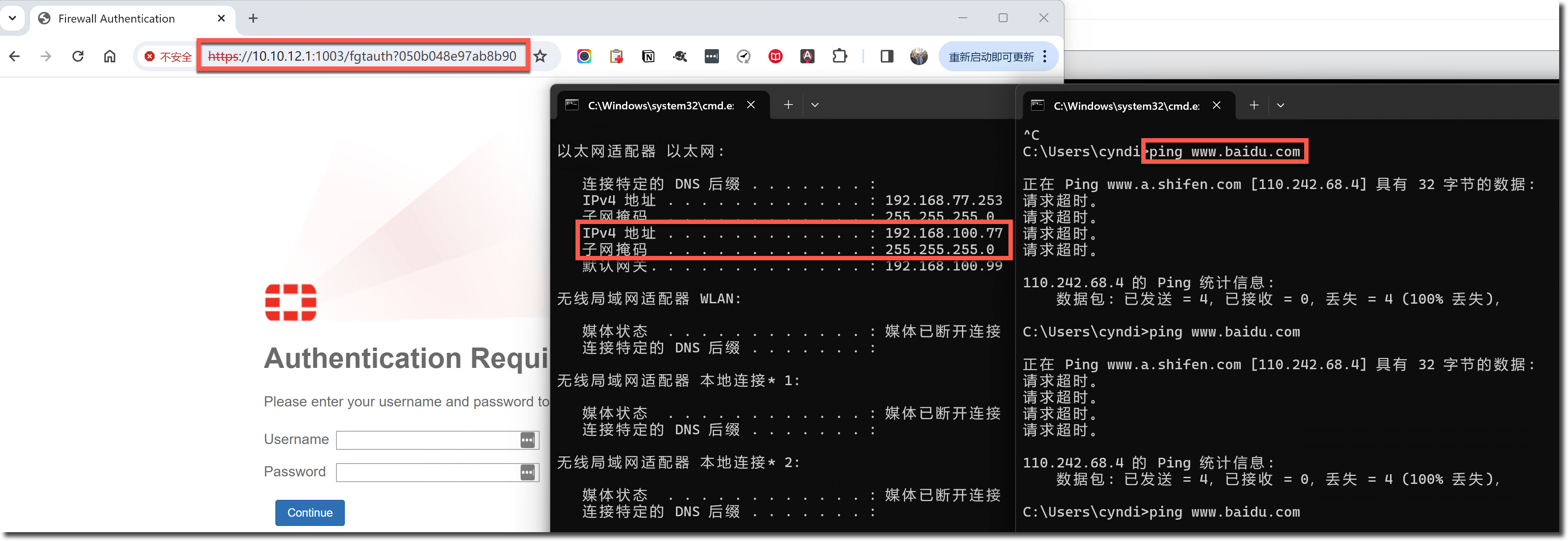Click the Not Secure warning badge

[x=168, y=57]
